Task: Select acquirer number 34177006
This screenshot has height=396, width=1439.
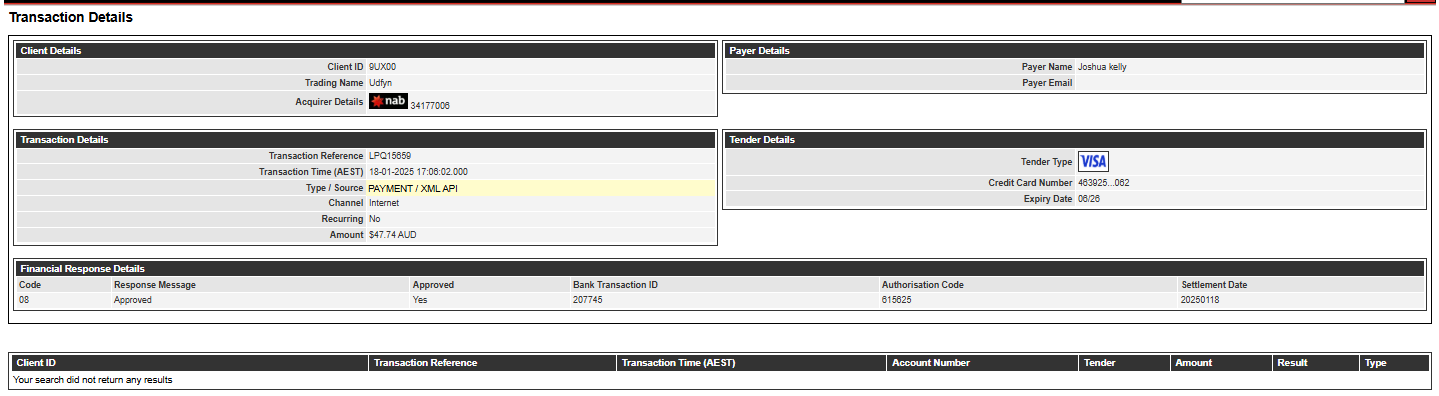Action: pos(430,105)
